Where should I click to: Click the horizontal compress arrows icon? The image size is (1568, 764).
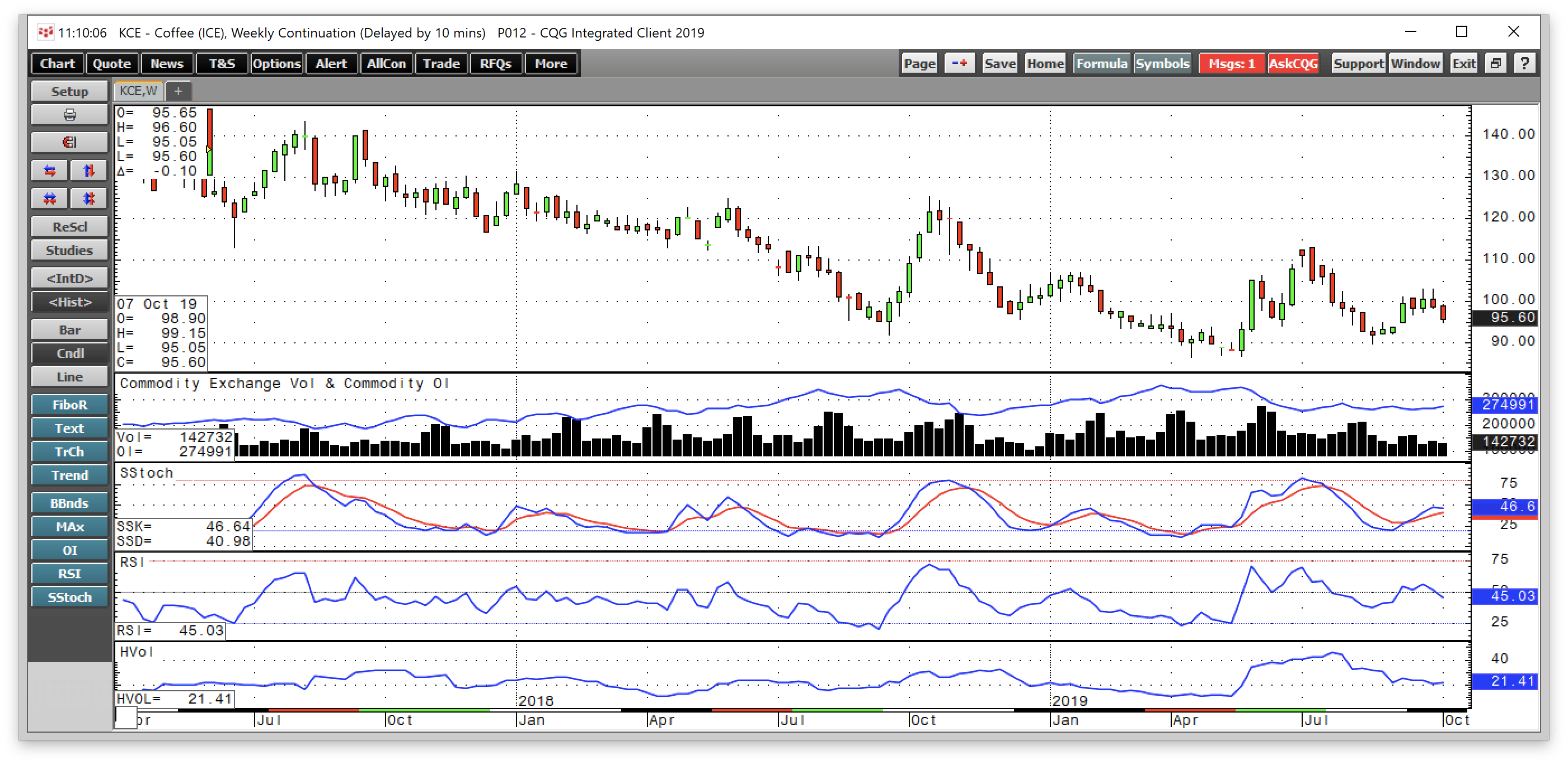[x=50, y=199]
